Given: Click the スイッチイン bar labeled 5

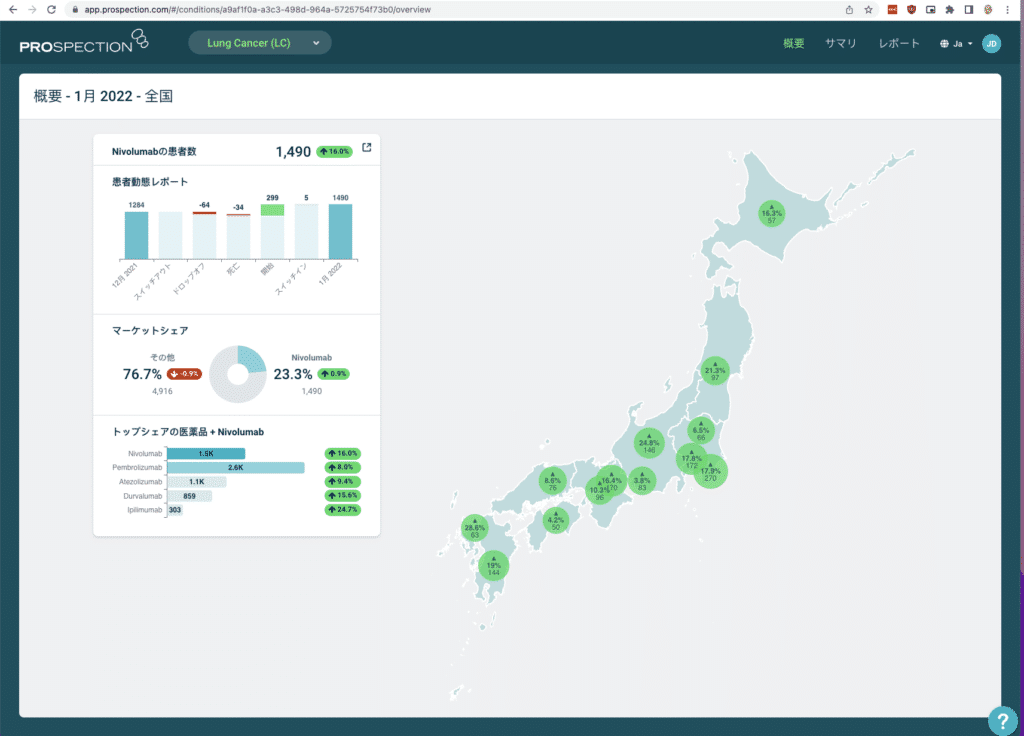Looking at the screenshot, I should pyautogui.click(x=306, y=231).
